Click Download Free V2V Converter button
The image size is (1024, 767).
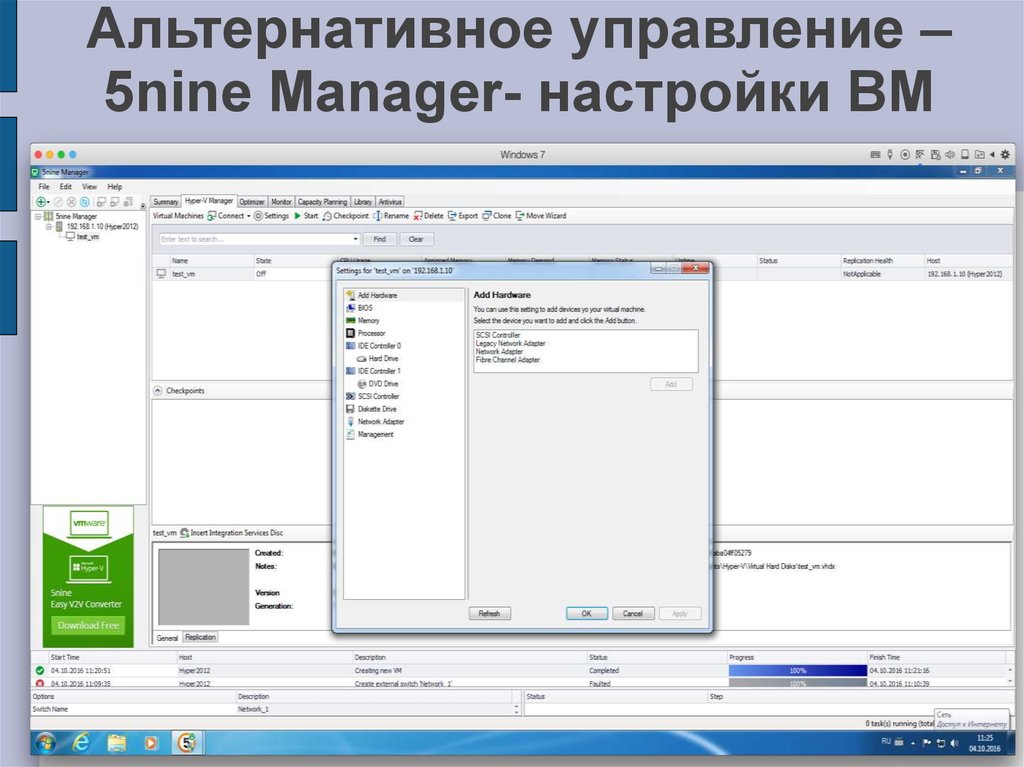(x=88, y=625)
